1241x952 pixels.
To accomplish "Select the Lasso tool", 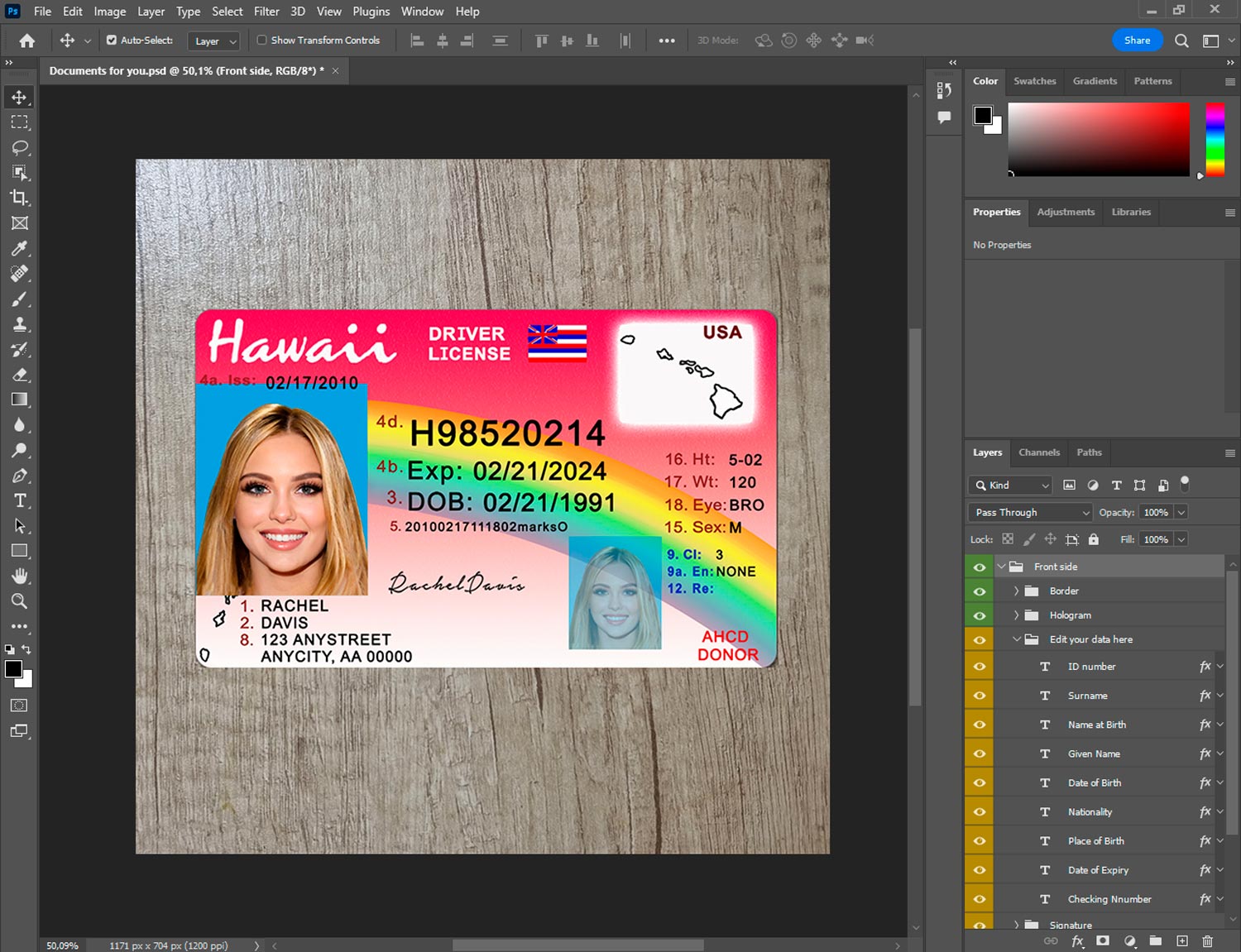I will (19, 147).
